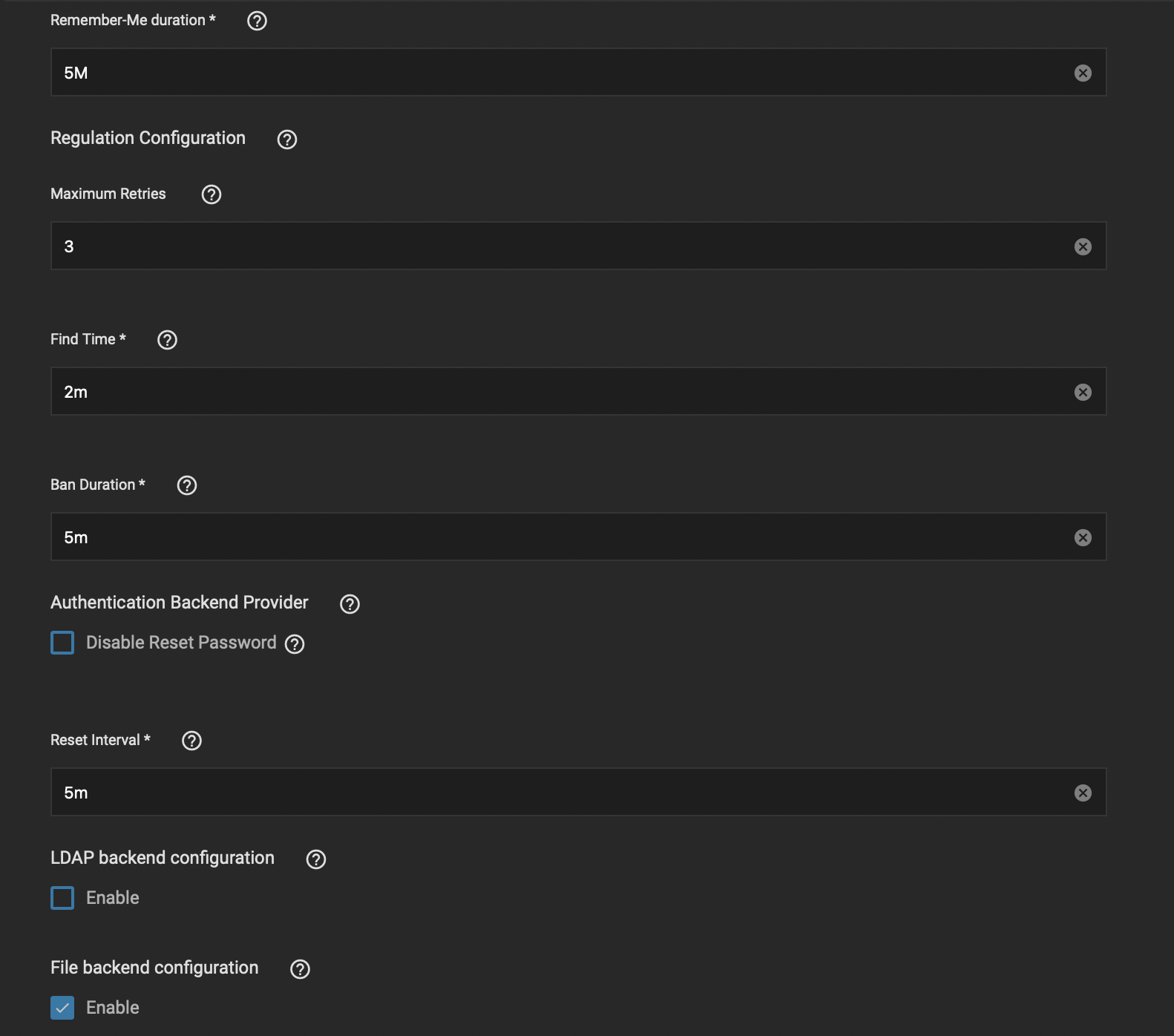
Task: Select the Reset Interval input field
Action: 519,792
